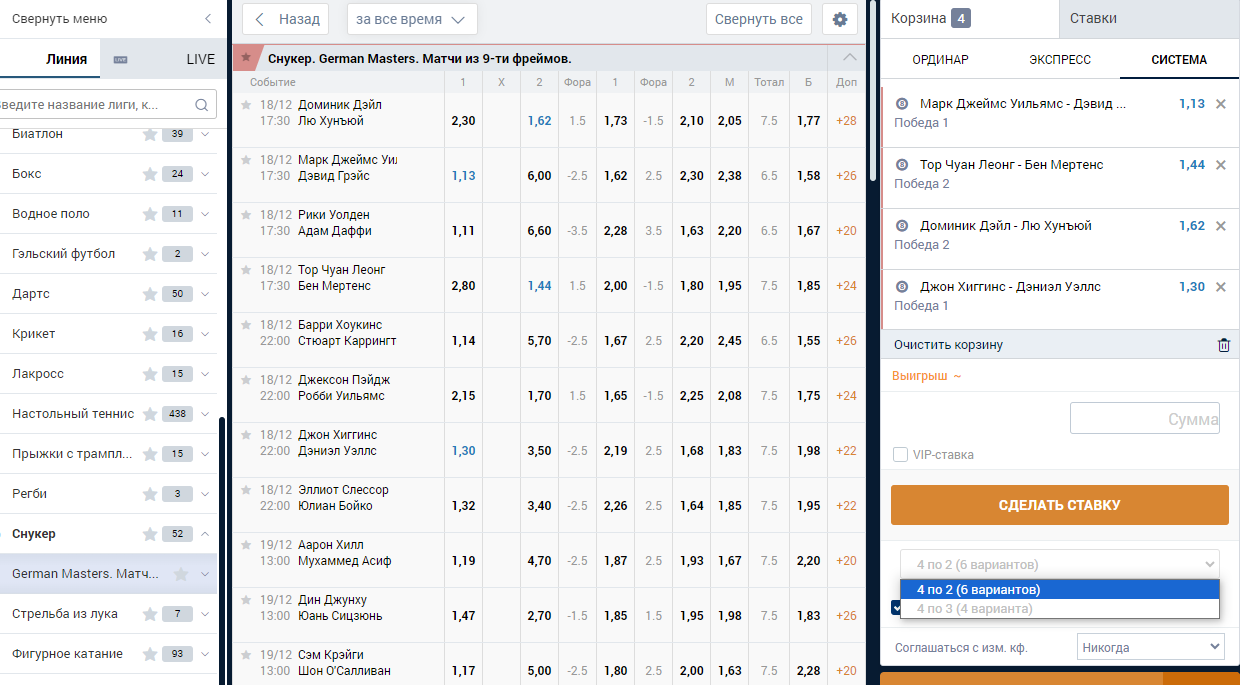
Task: Click star flag on Снукер header
Action: coord(246,57)
